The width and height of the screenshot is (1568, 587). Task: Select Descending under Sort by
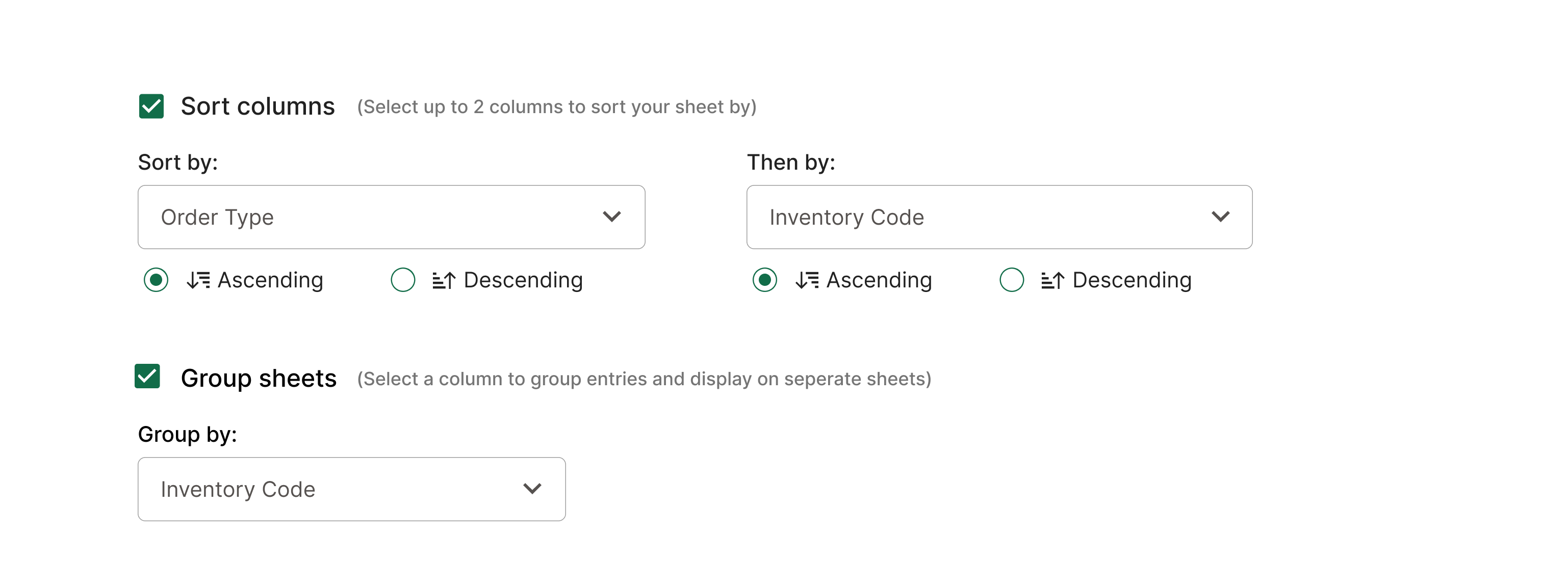(x=403, y=280)
